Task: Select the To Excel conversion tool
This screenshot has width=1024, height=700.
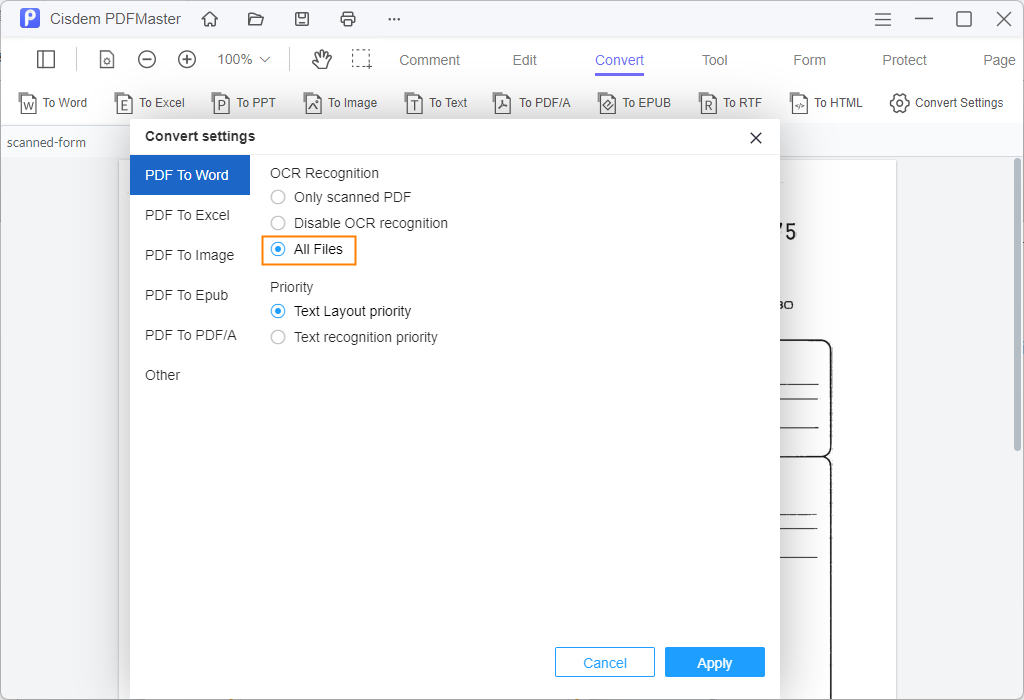Action: [150, 102]
